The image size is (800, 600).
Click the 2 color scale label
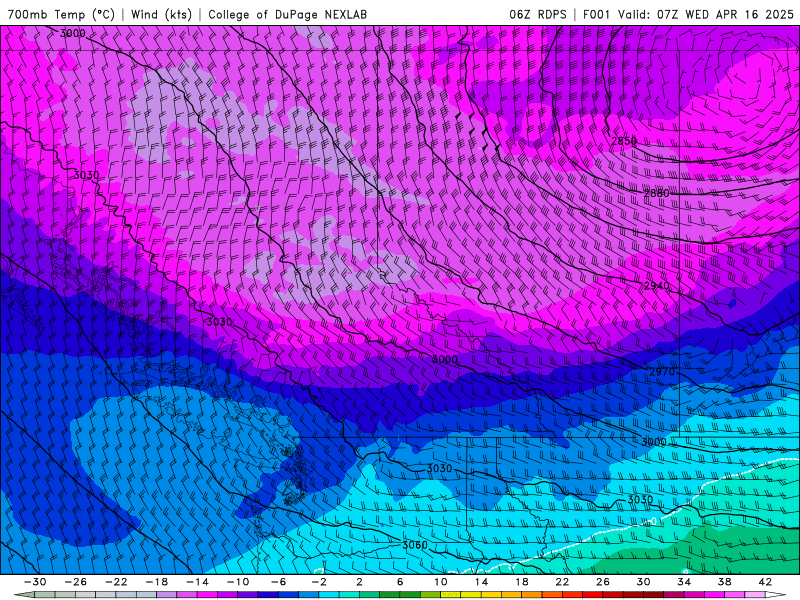point(359,582)
